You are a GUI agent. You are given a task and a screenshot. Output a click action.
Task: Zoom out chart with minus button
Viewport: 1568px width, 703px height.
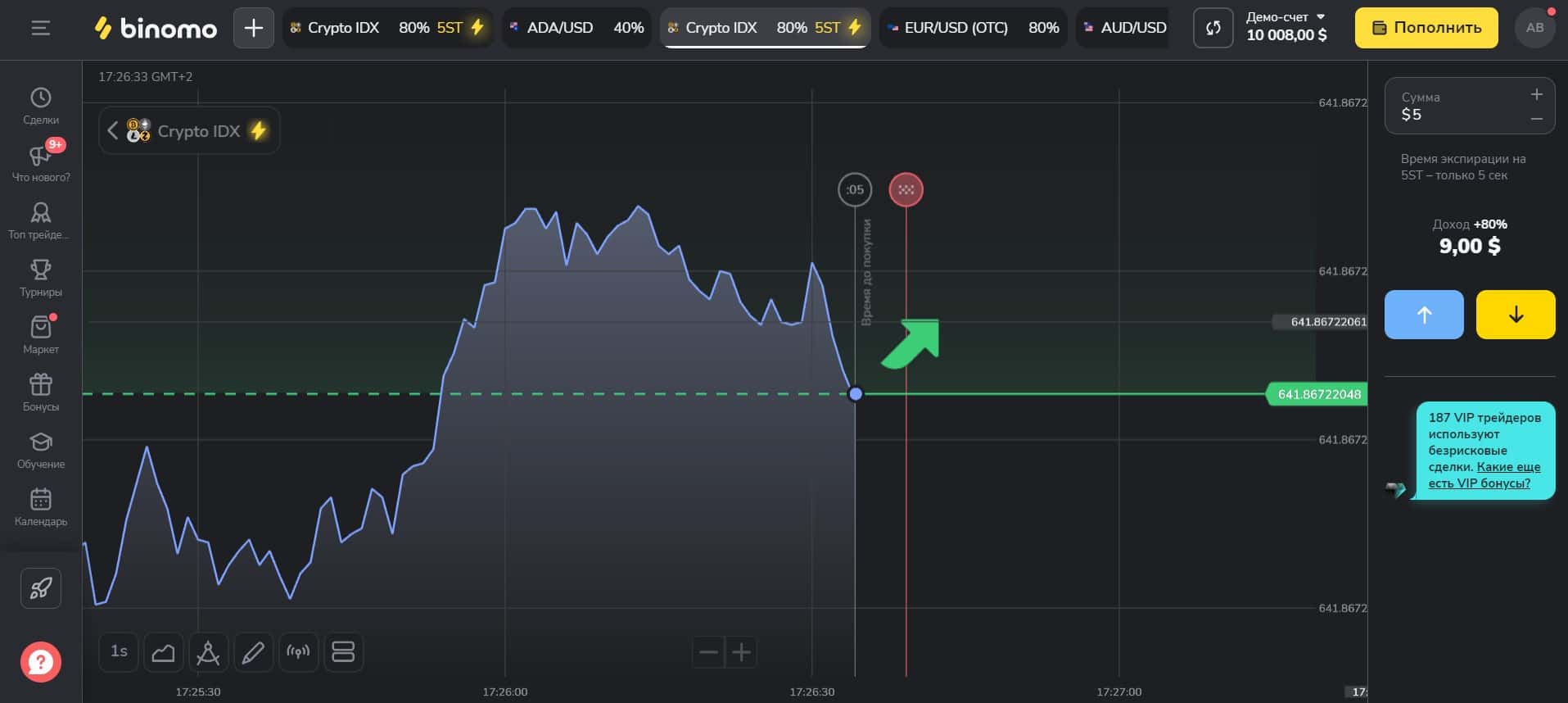pos(708,652)
